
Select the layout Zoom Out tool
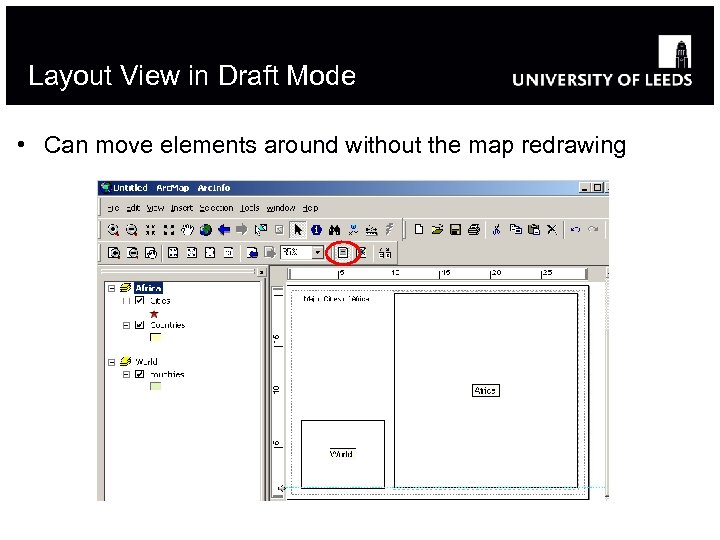tap(133, 253)
